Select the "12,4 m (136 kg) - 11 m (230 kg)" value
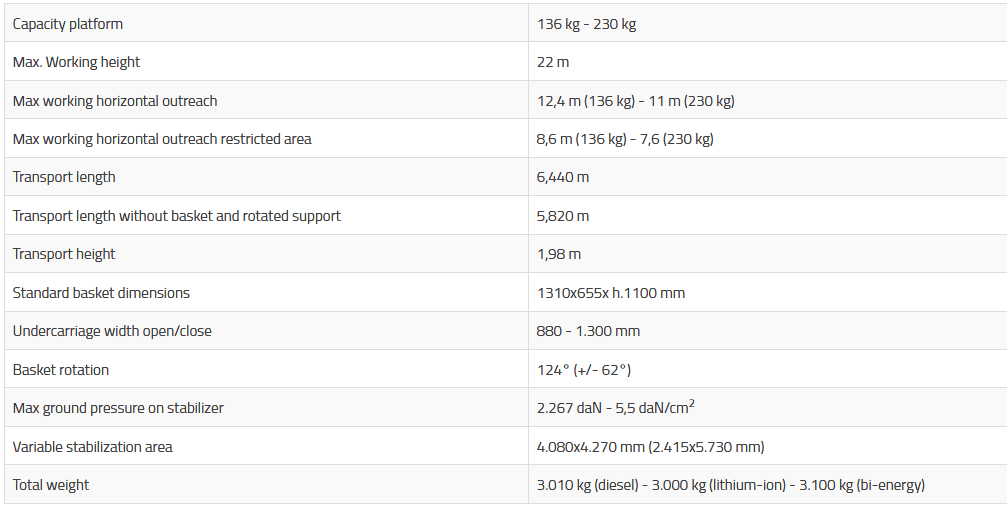This screenshot has height=505, width=1007. click(635, 101)
